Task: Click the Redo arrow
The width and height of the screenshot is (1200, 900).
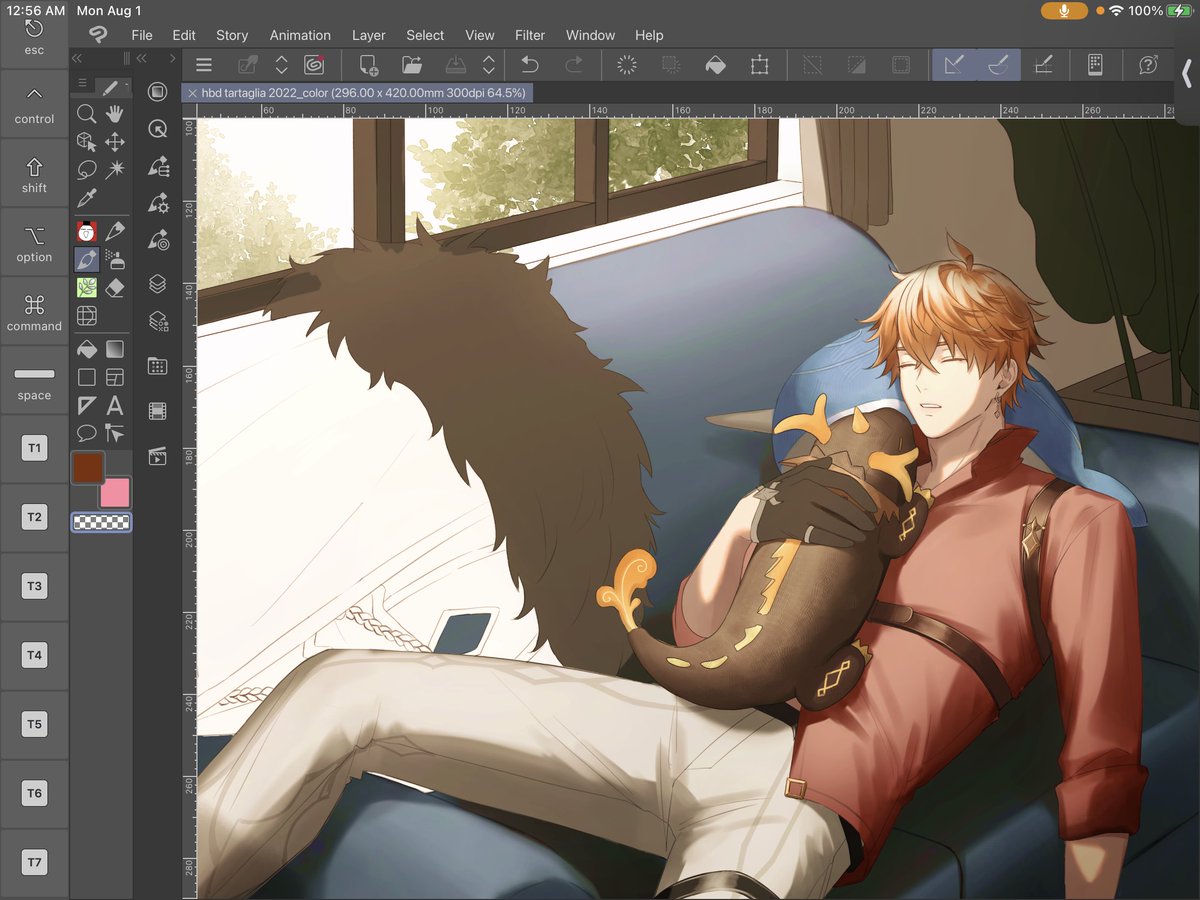Action: pyautogui.click(x=574, y=65)
